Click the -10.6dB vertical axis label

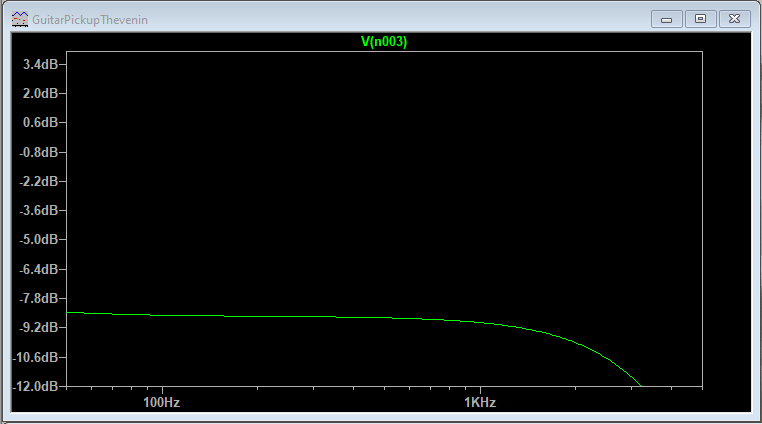[36, 358]
